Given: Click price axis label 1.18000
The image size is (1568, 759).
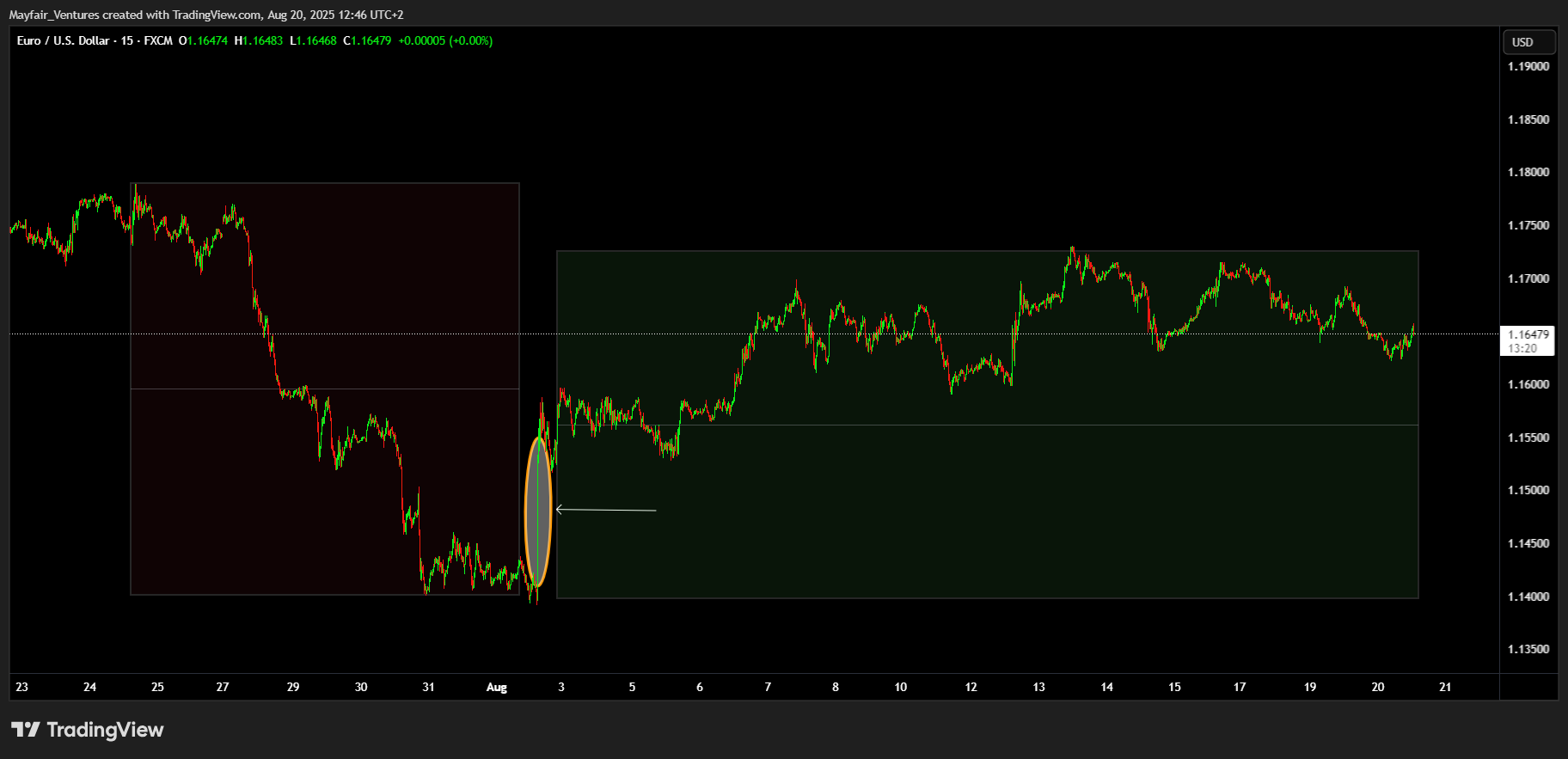Looking at the screenshot, I should point(1528,172).
